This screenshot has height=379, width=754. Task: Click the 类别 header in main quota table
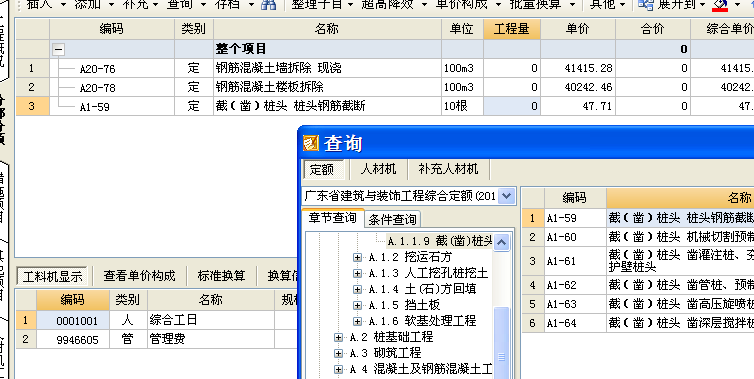194,29
